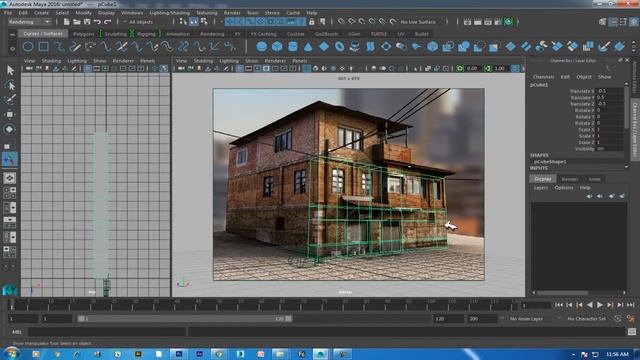
Task: Toggle select by hierarchy mode
Action: pyautogui.click(x=183, y=22)
